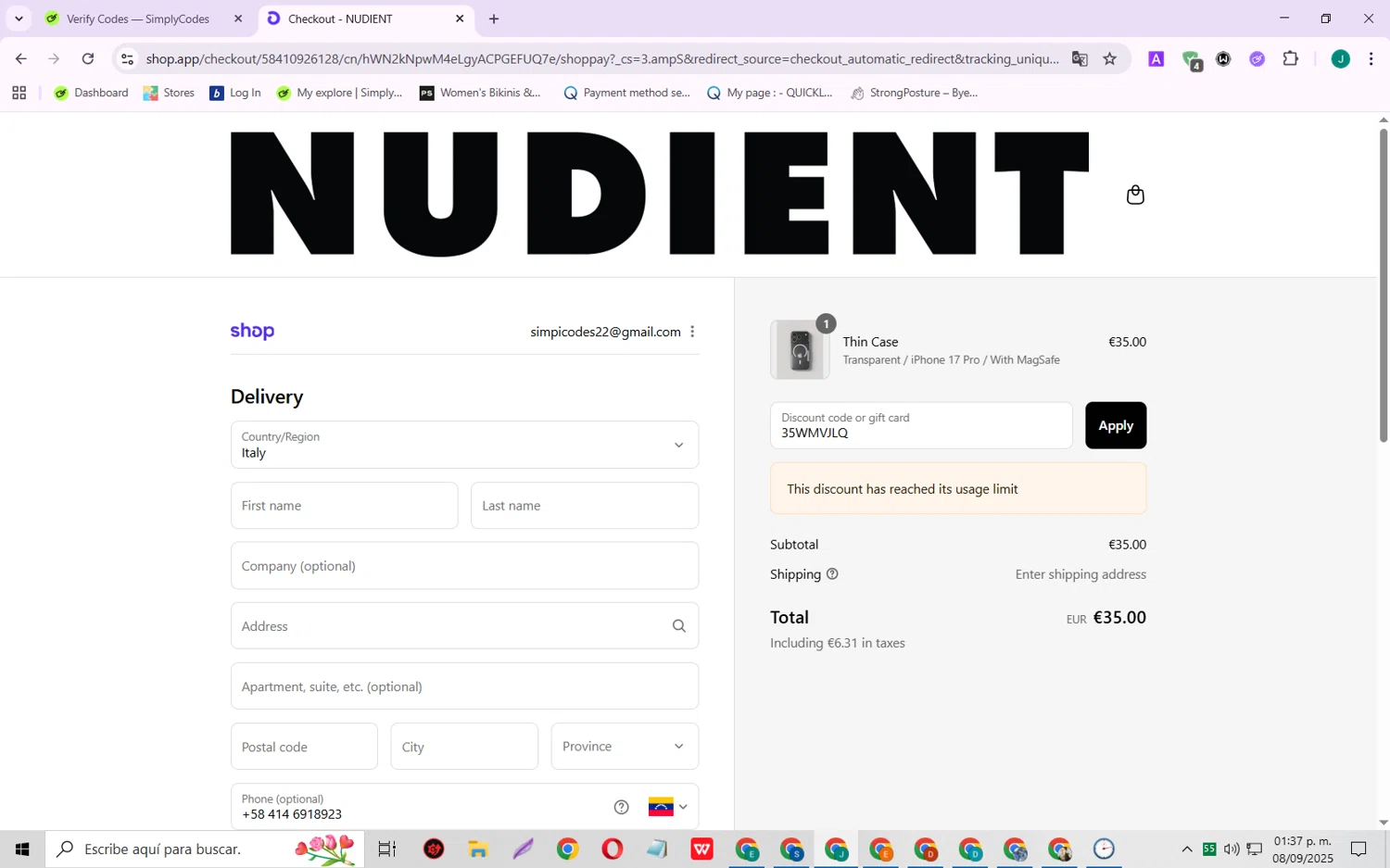Open the Payment method se... bookmark
The image size is (1390, 868).
(x=626, y=93)
